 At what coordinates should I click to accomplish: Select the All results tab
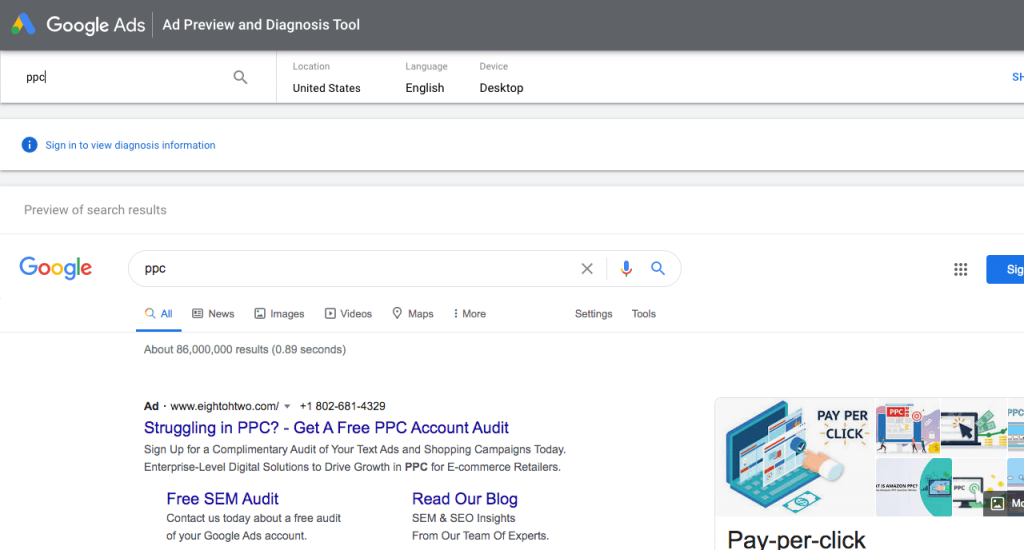click(x=159, y=314)
